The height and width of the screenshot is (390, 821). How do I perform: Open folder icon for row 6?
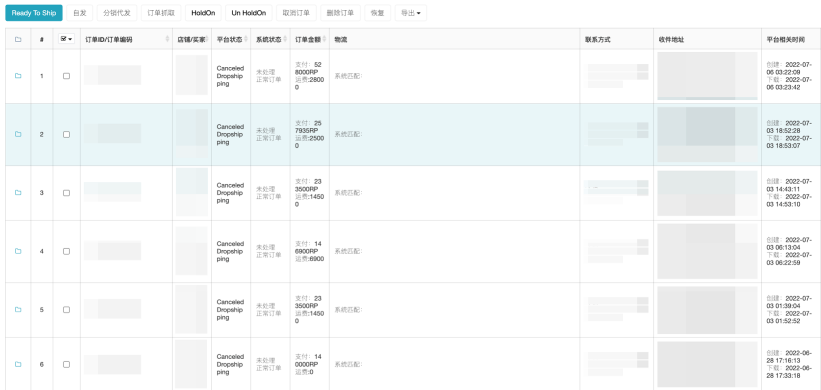18,364
